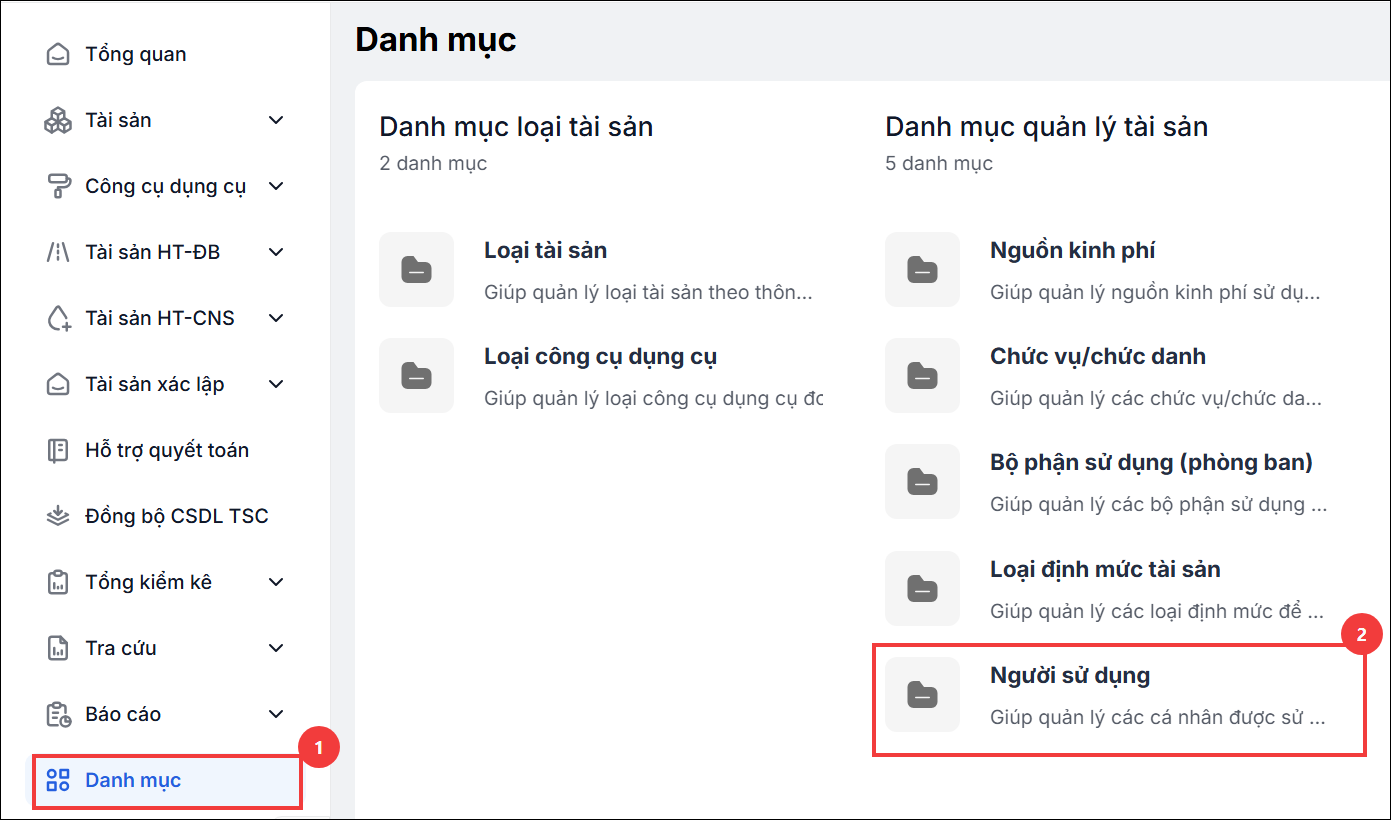Select the Tài sản HT-ĐB sidebar label
1391x820 pixels.
point(152,252)
